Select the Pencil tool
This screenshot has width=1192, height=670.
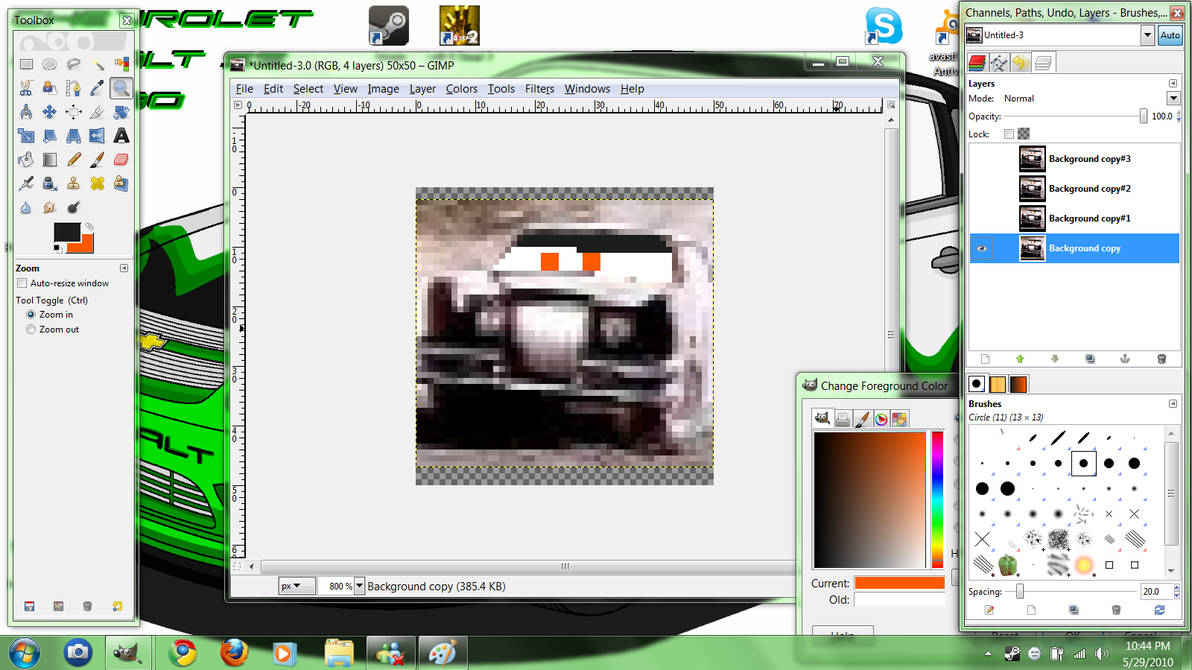click(73, 160)
